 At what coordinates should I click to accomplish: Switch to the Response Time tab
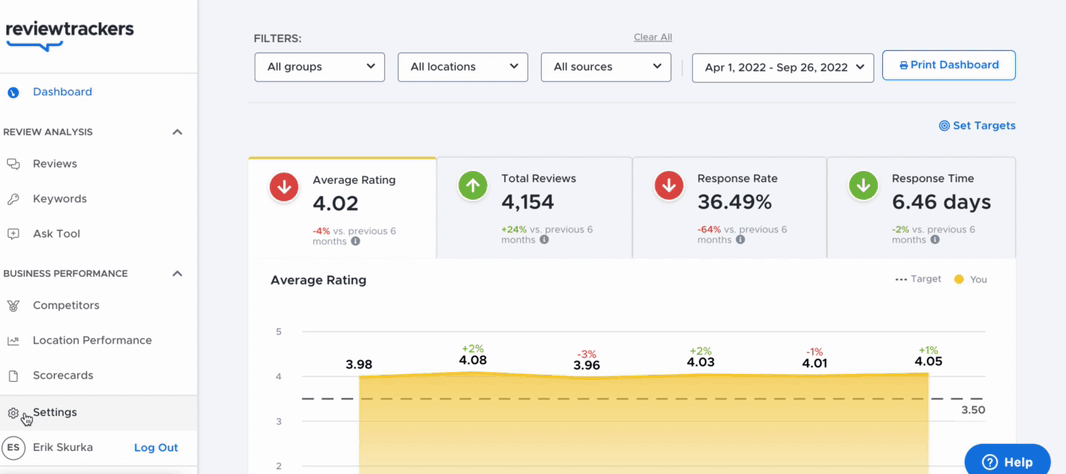click(x=921, y=208)
